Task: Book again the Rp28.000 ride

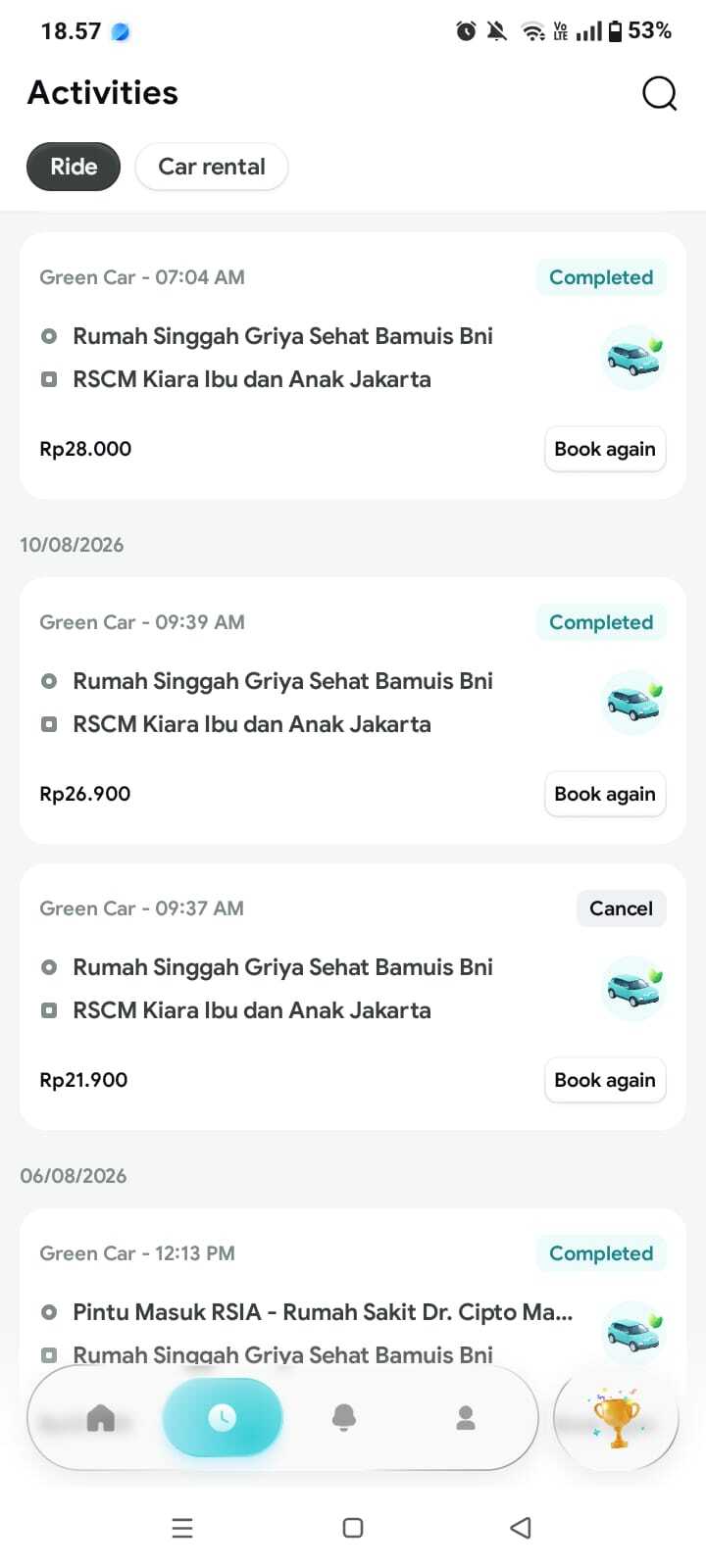Action: [x=605, y=449]
